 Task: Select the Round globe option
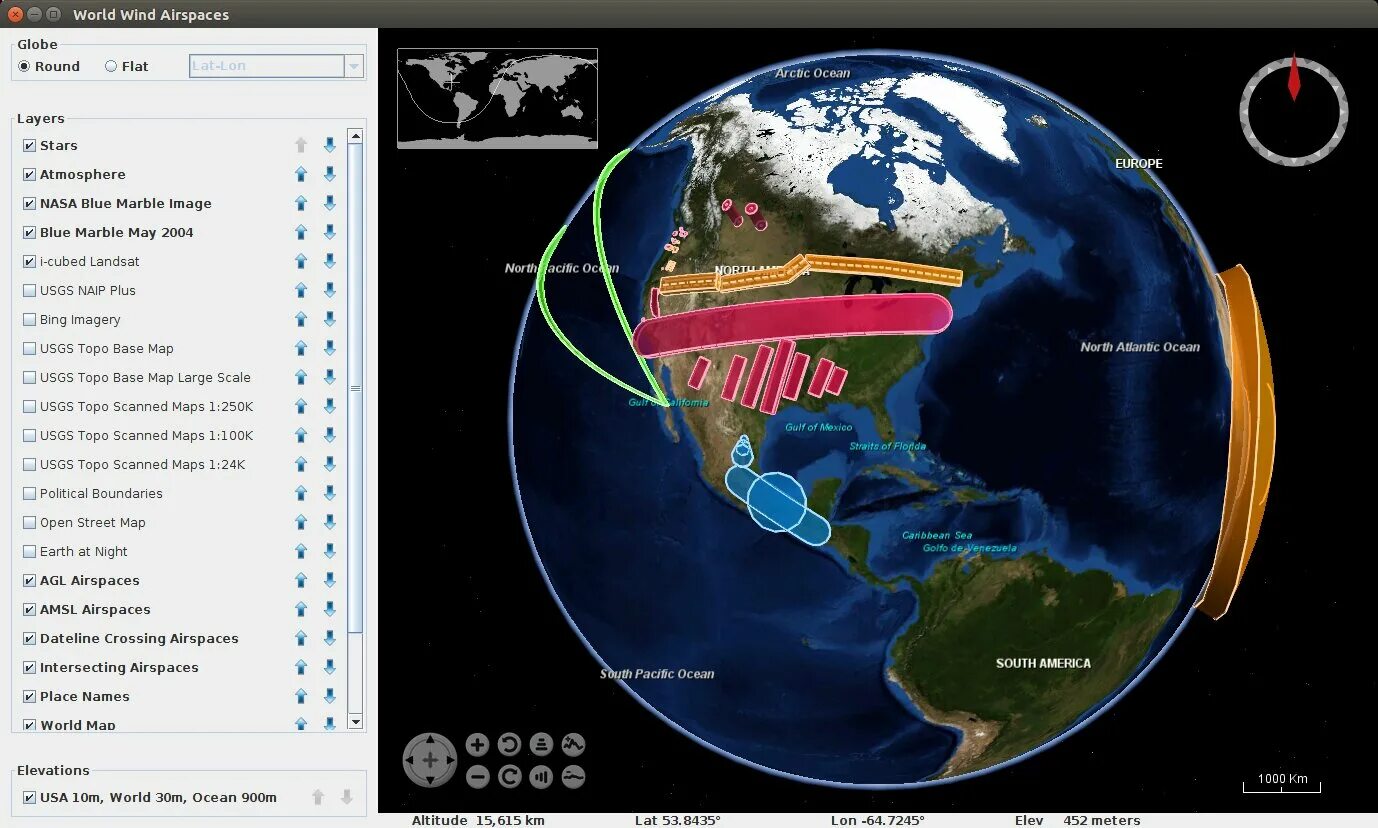click(23, 65)
